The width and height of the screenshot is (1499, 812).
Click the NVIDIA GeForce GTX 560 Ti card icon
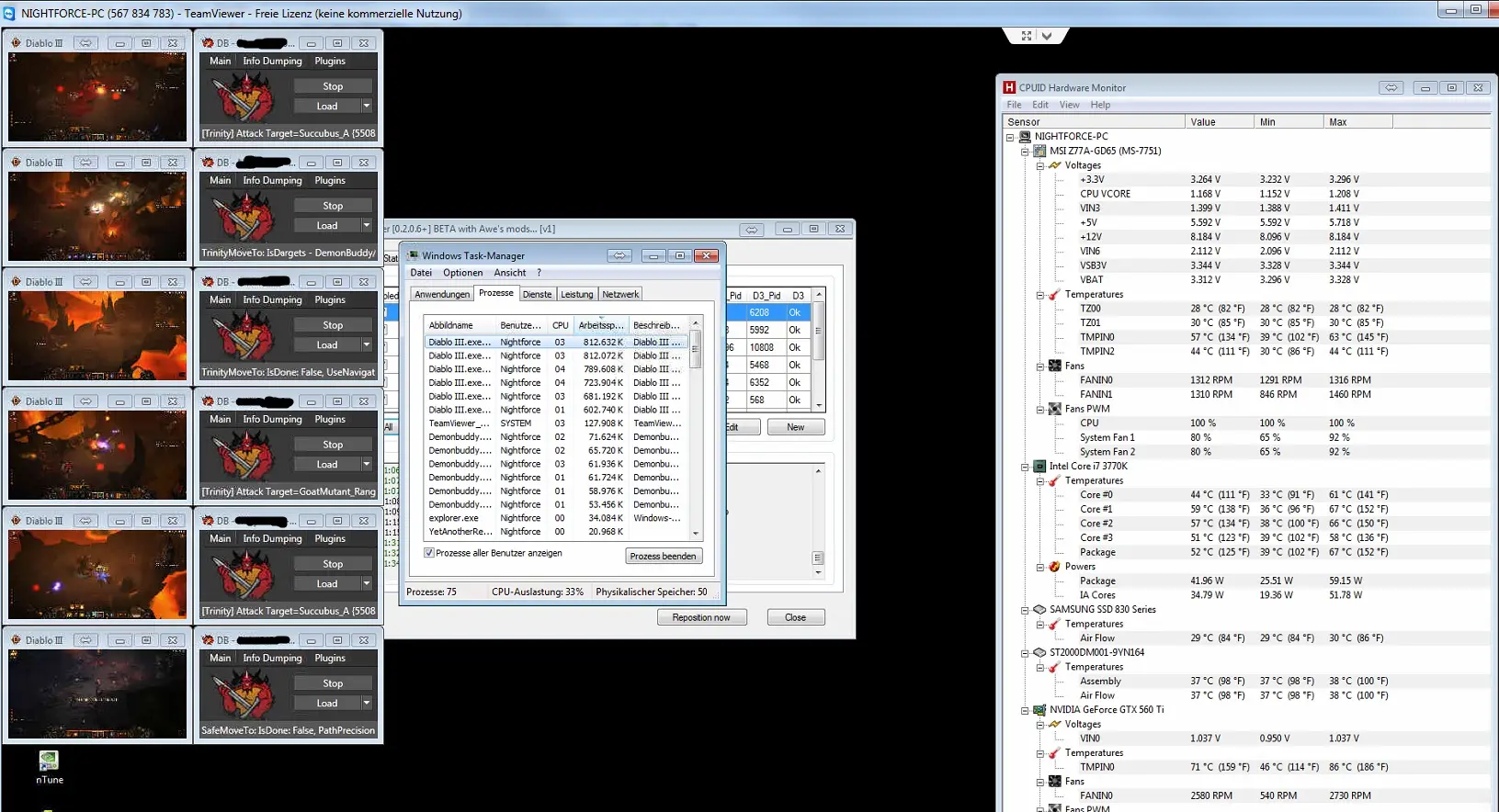[x=1039, y=709]
